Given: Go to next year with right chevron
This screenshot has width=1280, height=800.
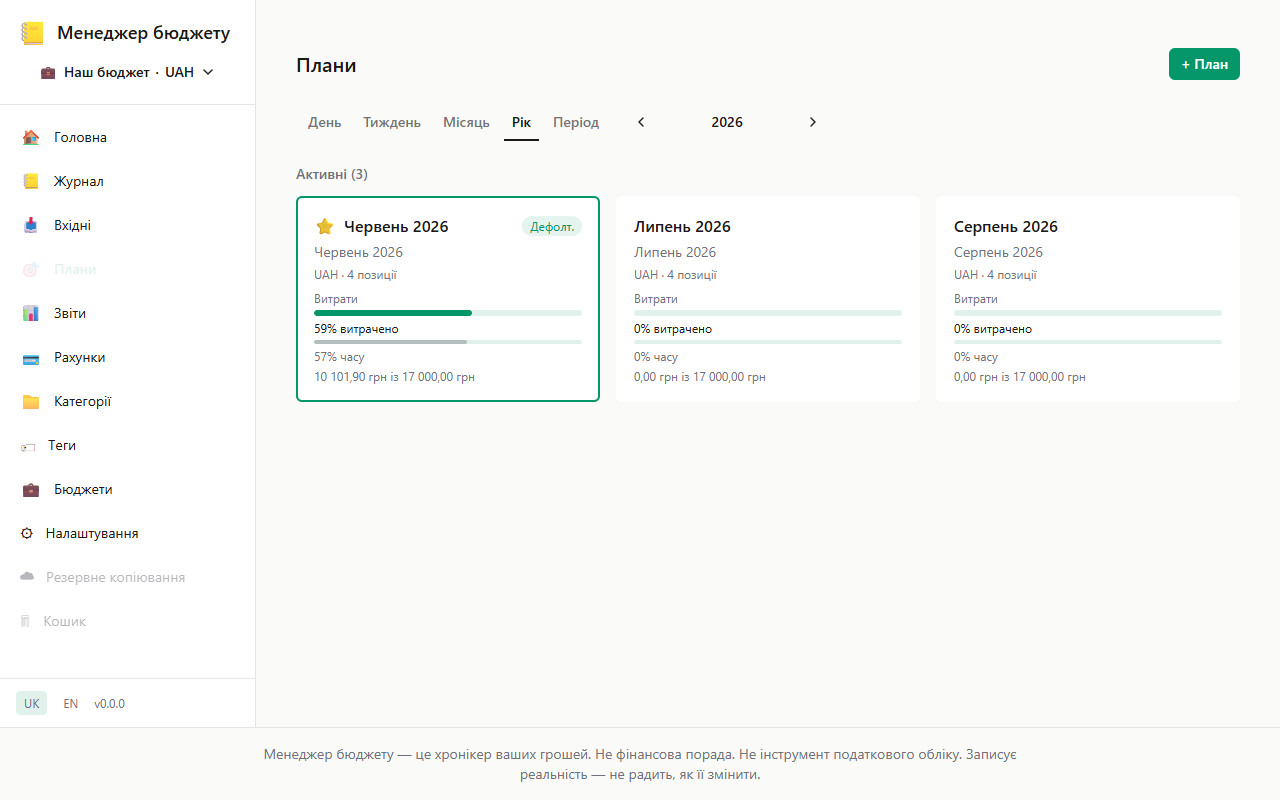Looking at the screenshot, I should [813, 122].
